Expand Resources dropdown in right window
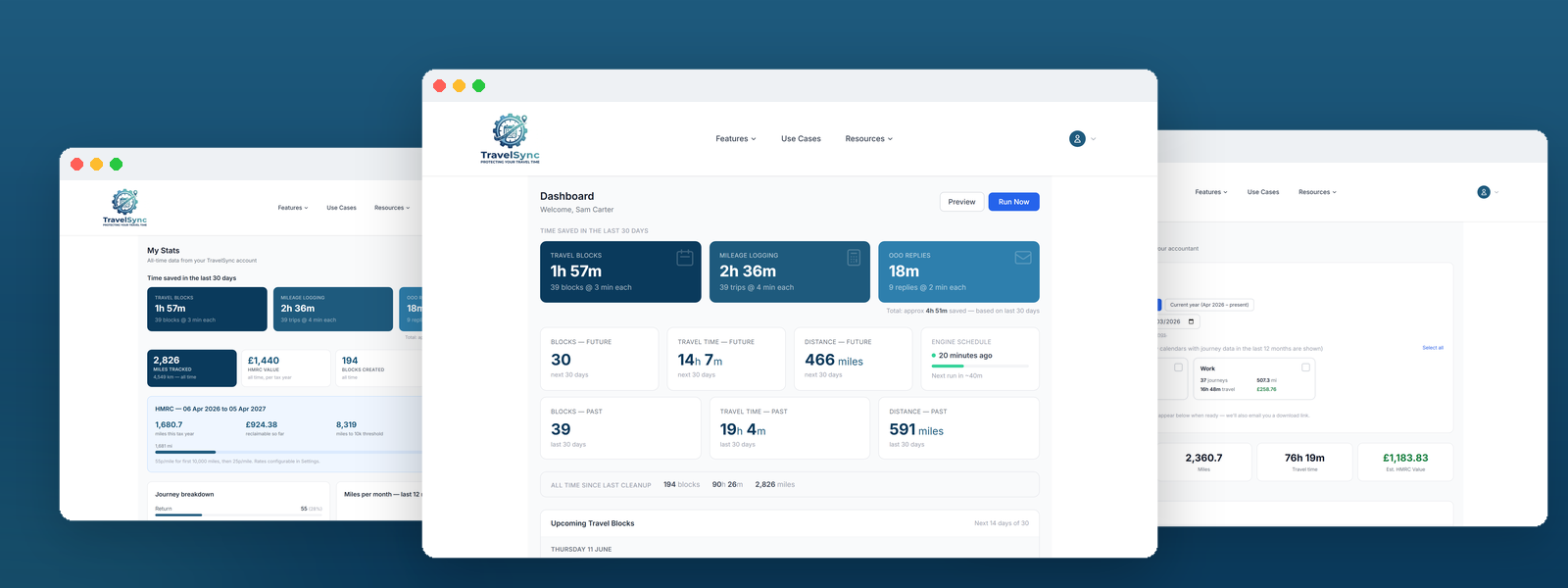The height and width of the screenshot is (588, 1568). coord(1318,192)
